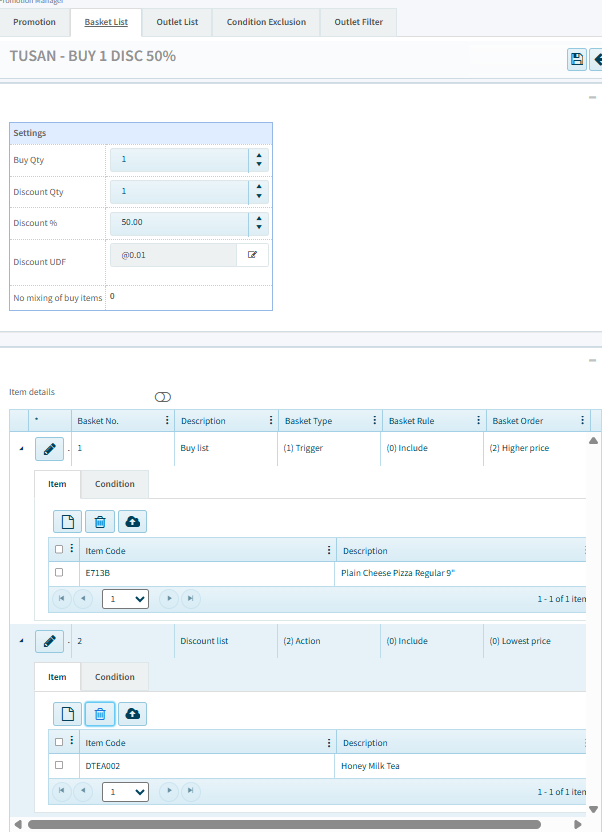Switch to the Outlet List tab
The image size is (602, 832).
tap(177, 22)
